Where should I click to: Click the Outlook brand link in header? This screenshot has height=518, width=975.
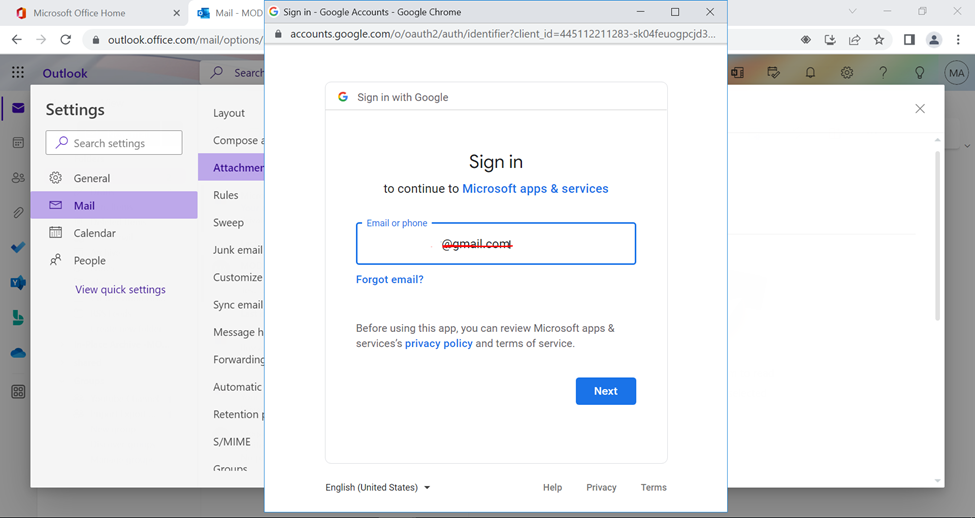coord(65,73)
